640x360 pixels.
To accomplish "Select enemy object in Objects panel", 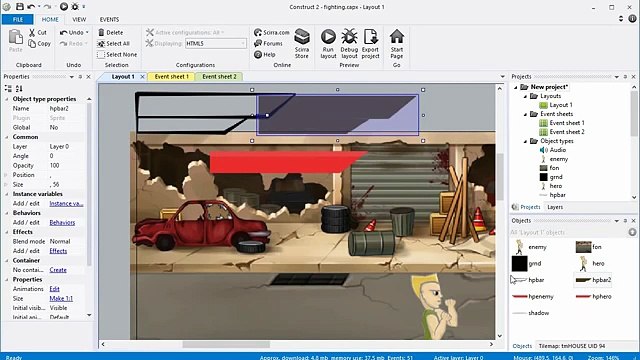I will (531, 247).
